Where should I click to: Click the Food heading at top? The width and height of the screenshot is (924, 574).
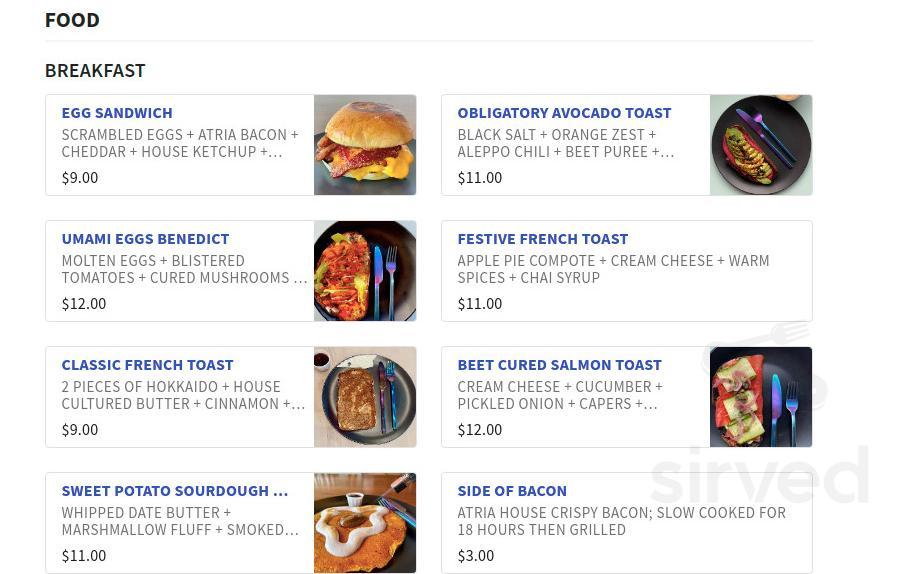coord(72,20)
